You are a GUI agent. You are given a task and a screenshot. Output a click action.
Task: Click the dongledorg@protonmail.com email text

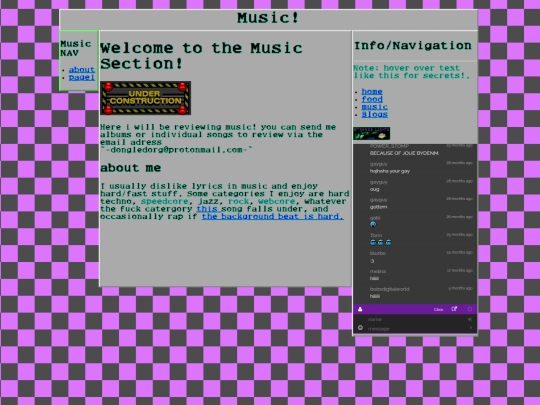(x=176, y=150)
